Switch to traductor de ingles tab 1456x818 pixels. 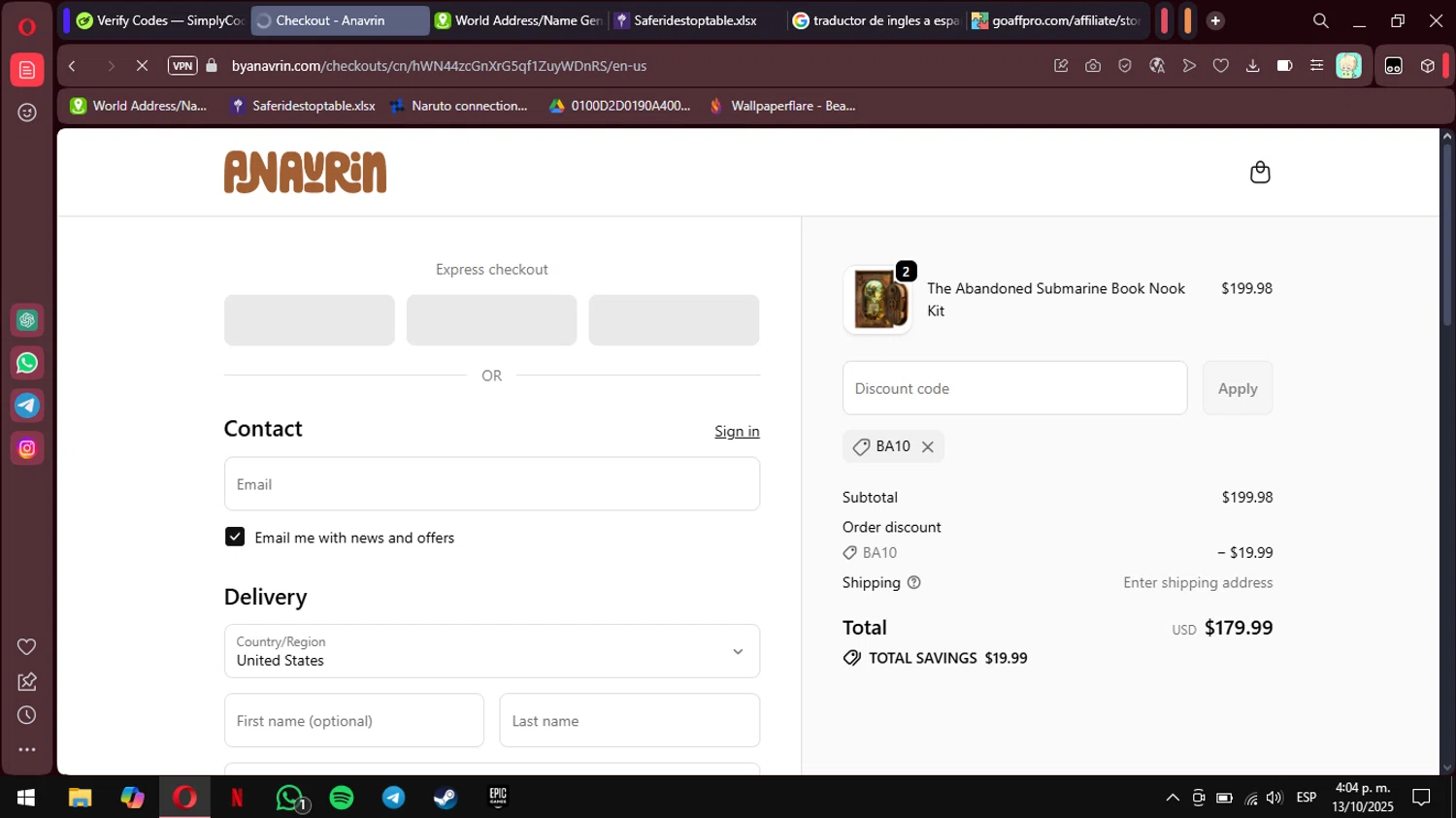[877, 20]
